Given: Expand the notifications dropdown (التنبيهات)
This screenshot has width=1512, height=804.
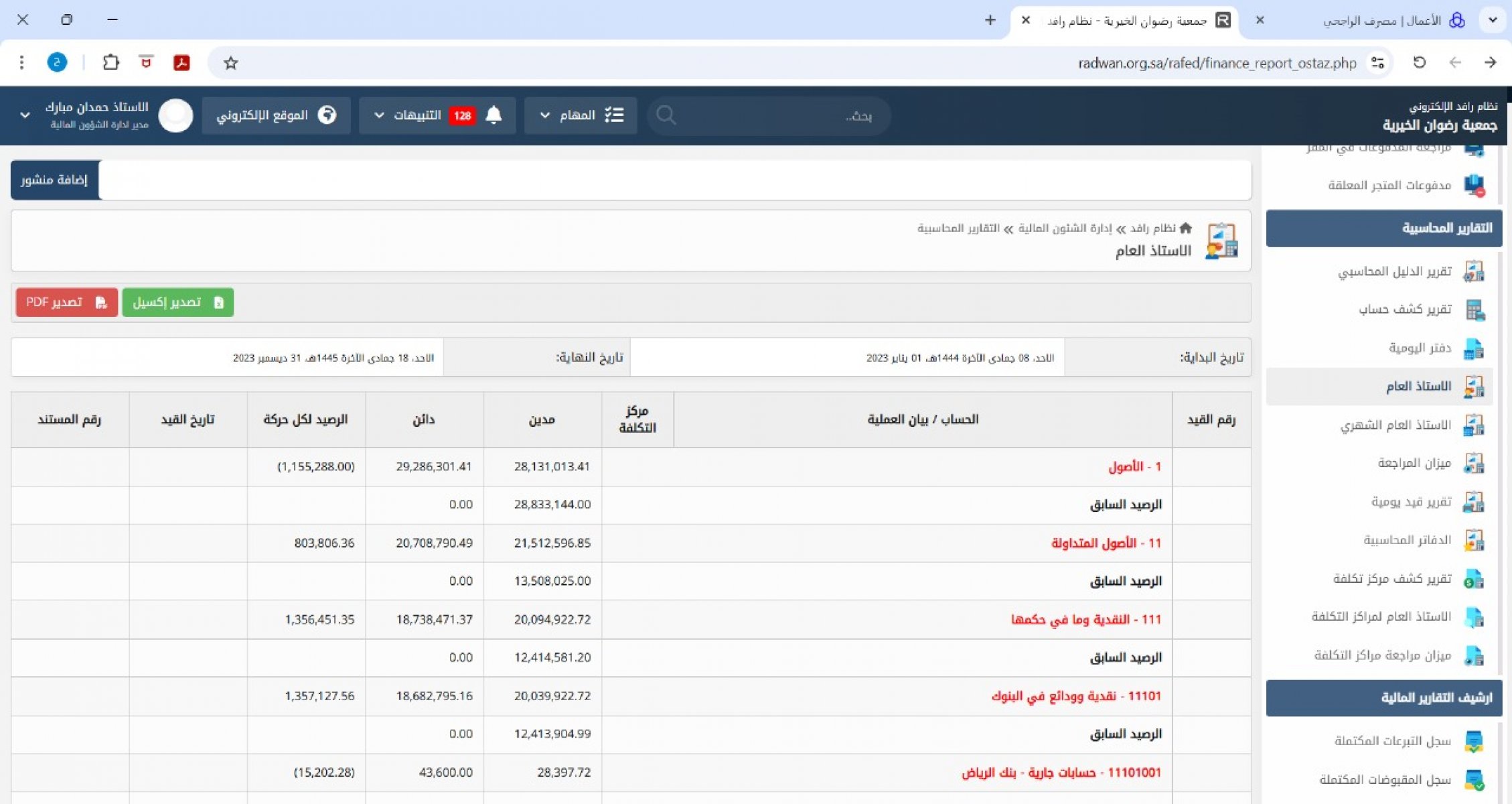Looking at the screenshot, I should (x=379, y=115).
